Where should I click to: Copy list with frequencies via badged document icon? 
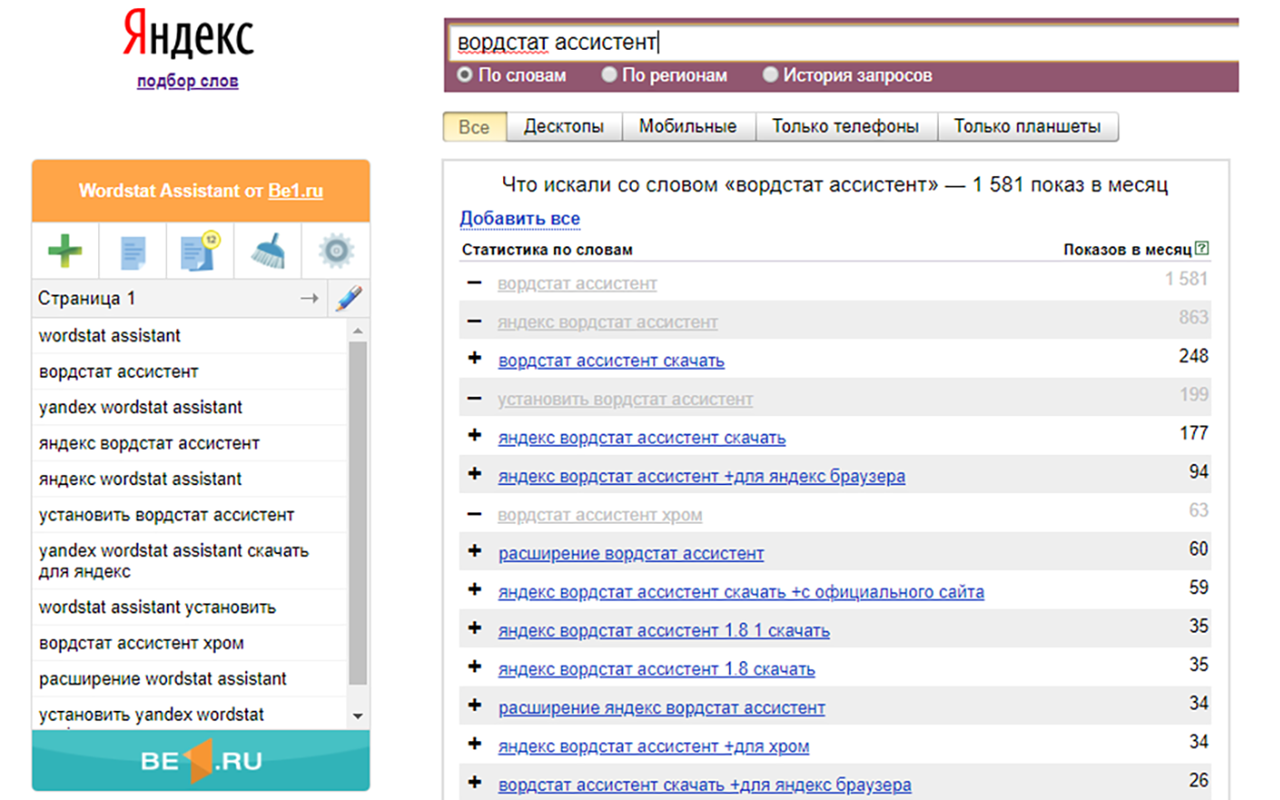pyautogui.click(x=199, y=250)
